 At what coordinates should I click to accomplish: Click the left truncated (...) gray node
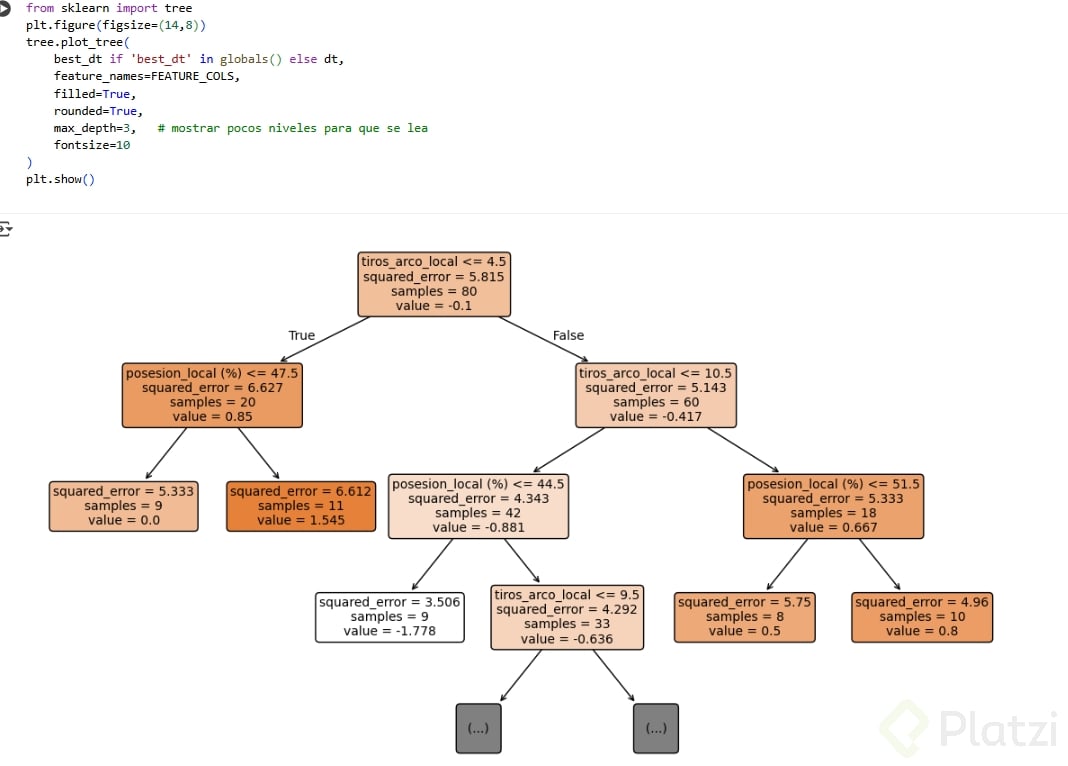click(x=478, y=728)
